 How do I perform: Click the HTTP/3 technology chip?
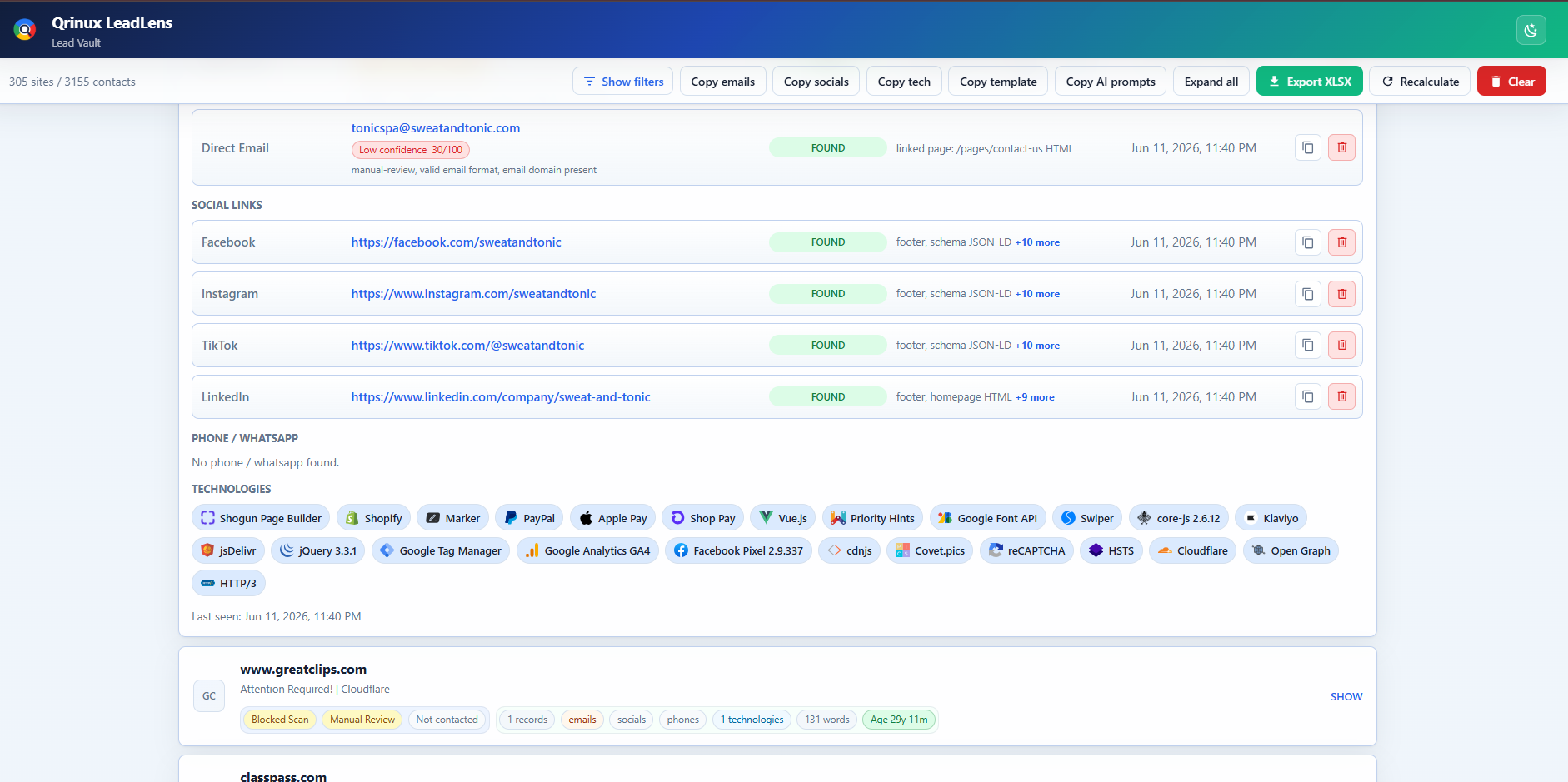point(228,583)
